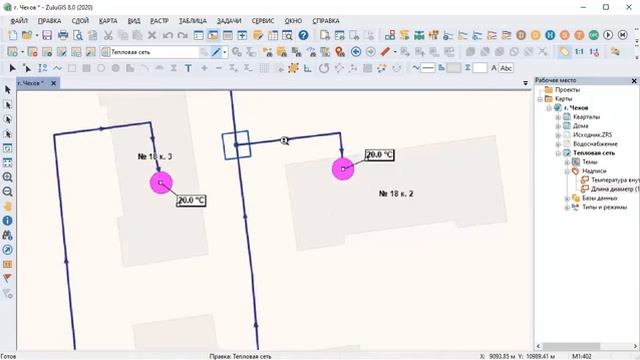
Task: Select zoom out magnifier on left sidebar
Action: (7, 191)
